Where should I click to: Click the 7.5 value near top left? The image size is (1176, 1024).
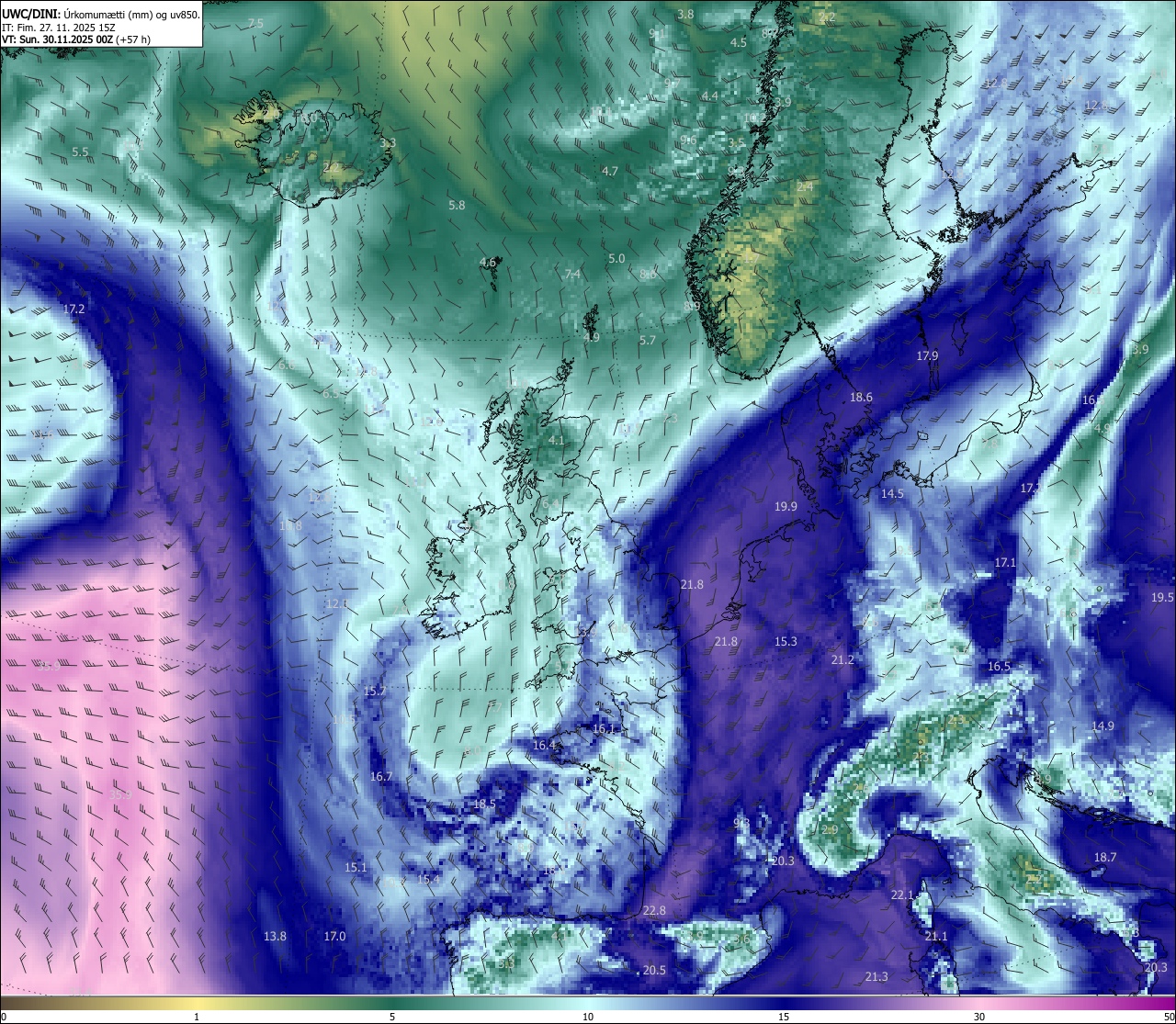tap(255, 23)
